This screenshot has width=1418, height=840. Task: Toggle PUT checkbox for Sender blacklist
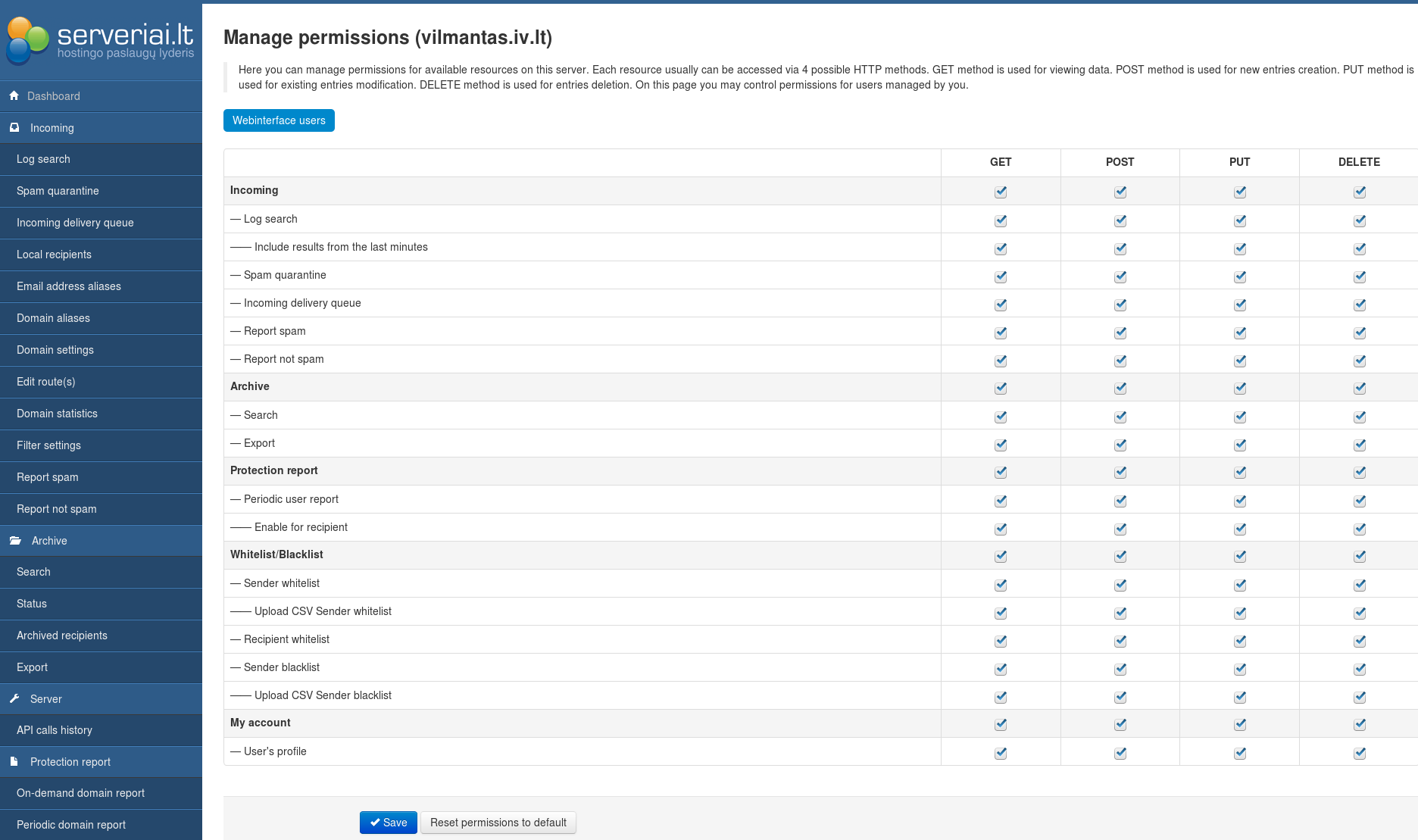(x=1240, y=669)
